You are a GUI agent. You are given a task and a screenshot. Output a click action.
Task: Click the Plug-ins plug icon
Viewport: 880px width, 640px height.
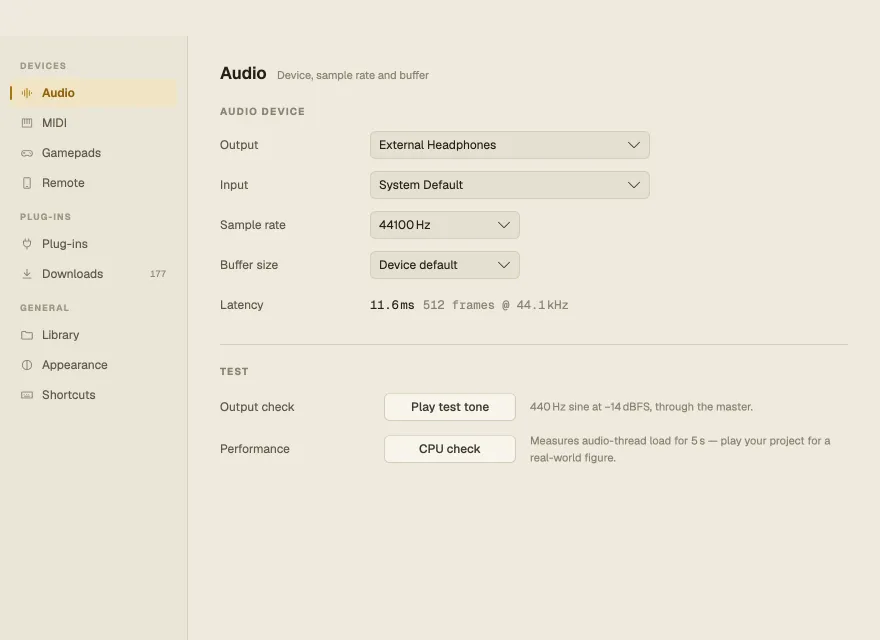(x=26, y=244)
